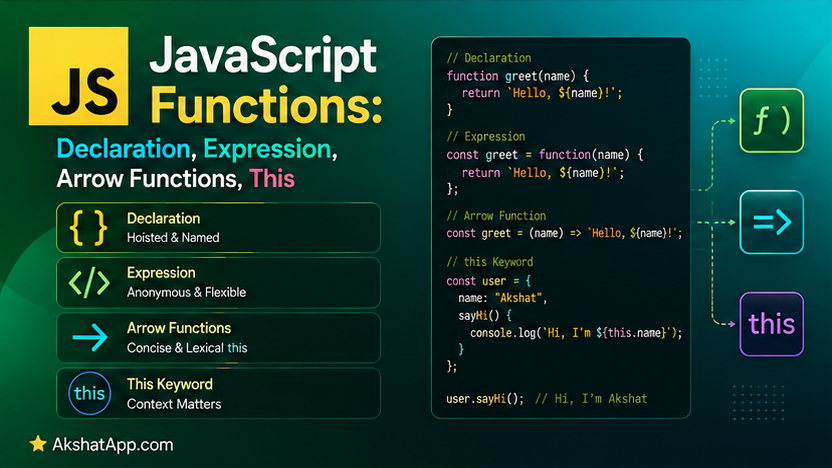The height and width of the screenshot is (468, 832).
Task: Click the curly braces Declaration icon
Action: (88, 228)
